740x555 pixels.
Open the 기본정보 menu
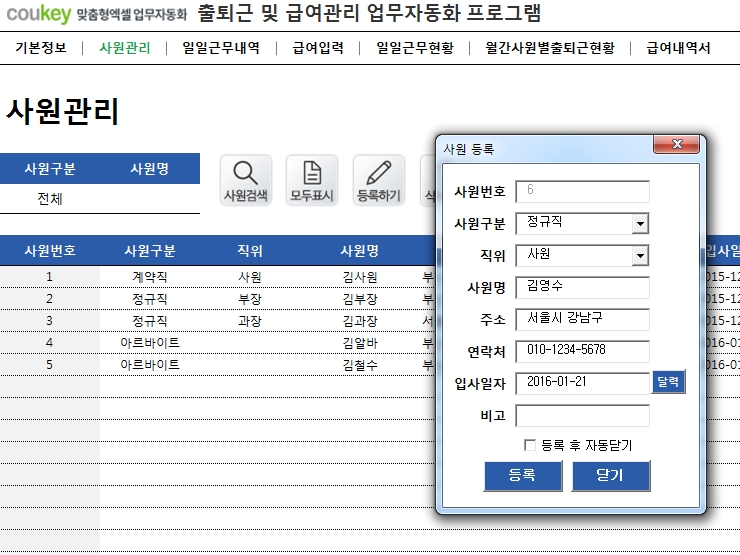(x=41, y=48)
